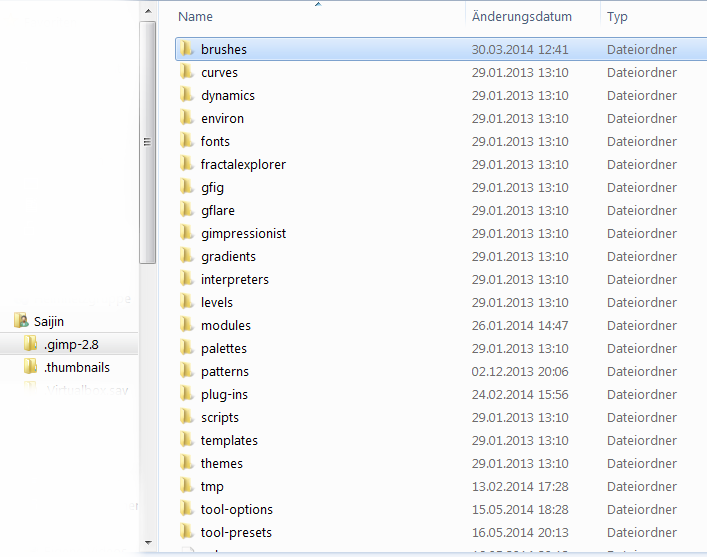Click the tmp folder icon
Viewport: 707px width, 557px height.
pyautogui.click(x=186, y=486)
